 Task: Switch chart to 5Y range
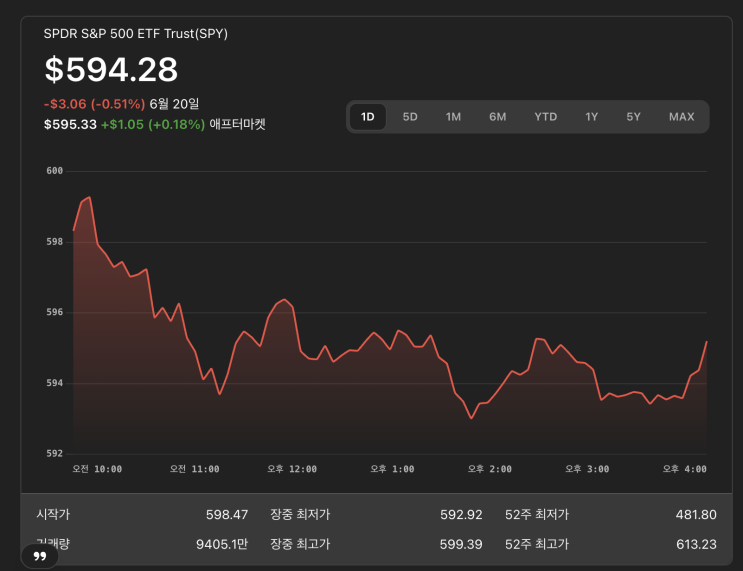[633, 117]
